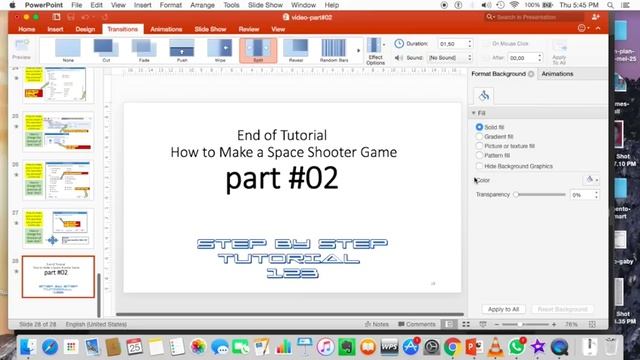
Task: Adjust the Duration stepper arrows
Action: (x=470, y=44)
